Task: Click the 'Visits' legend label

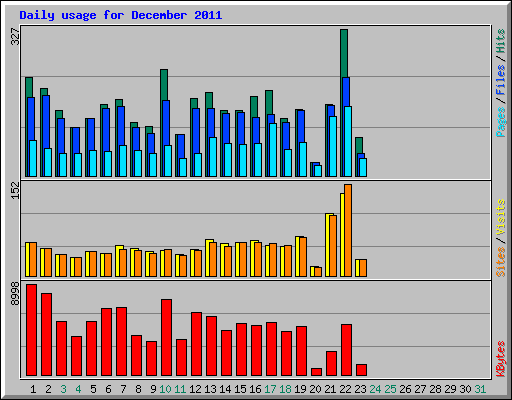Action: (x=501, y=217)
